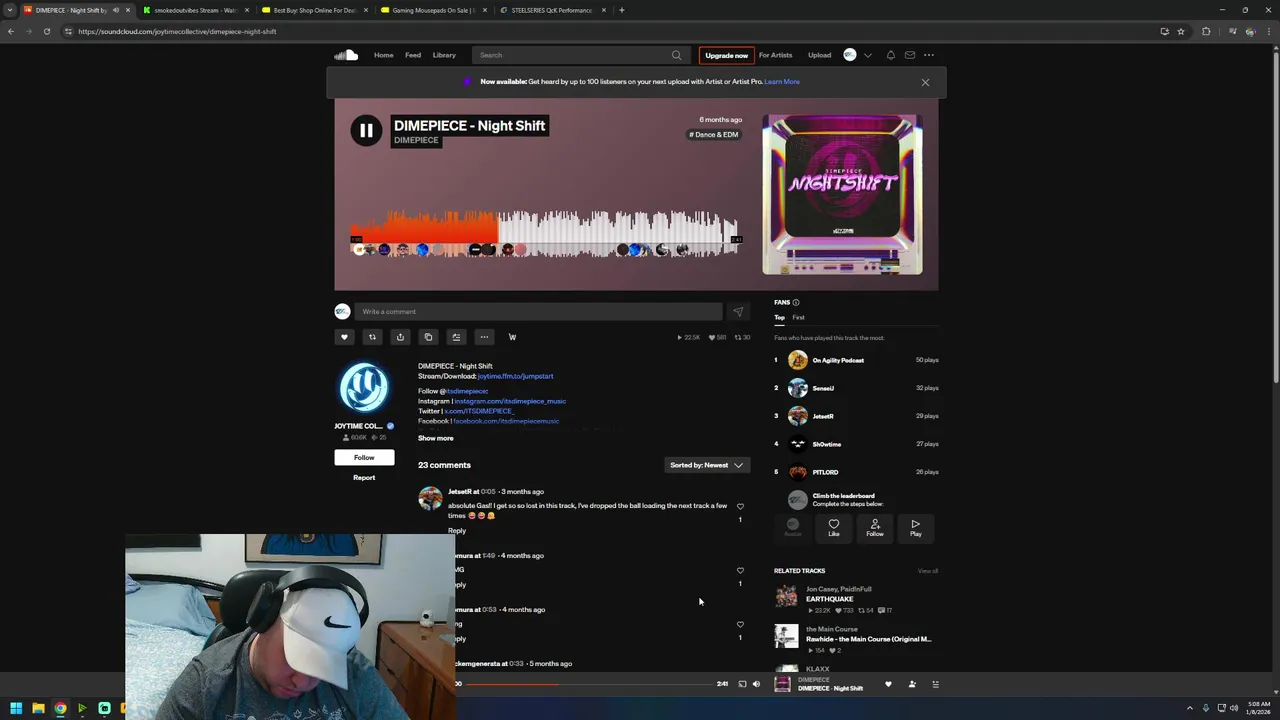This screenshot has width=1280, height=720.
Task: Expand description with Show more
Action: (435, 438)
